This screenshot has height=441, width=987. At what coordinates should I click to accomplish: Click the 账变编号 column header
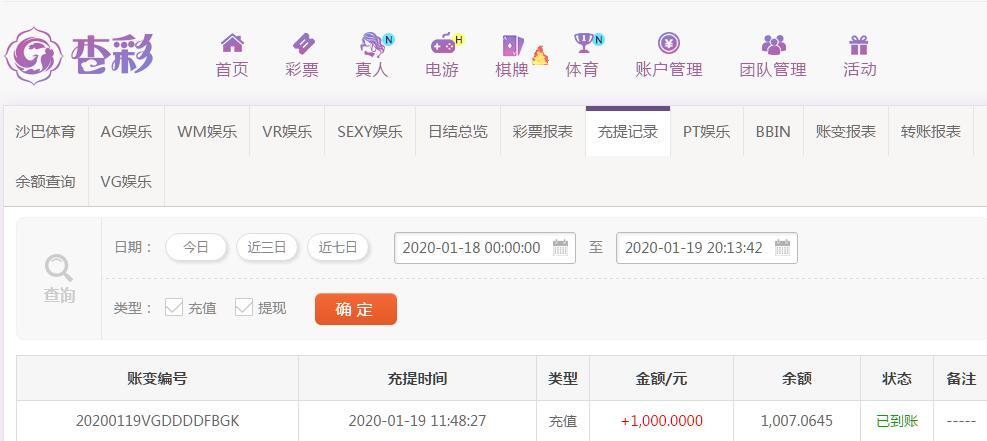coord(157,378)
